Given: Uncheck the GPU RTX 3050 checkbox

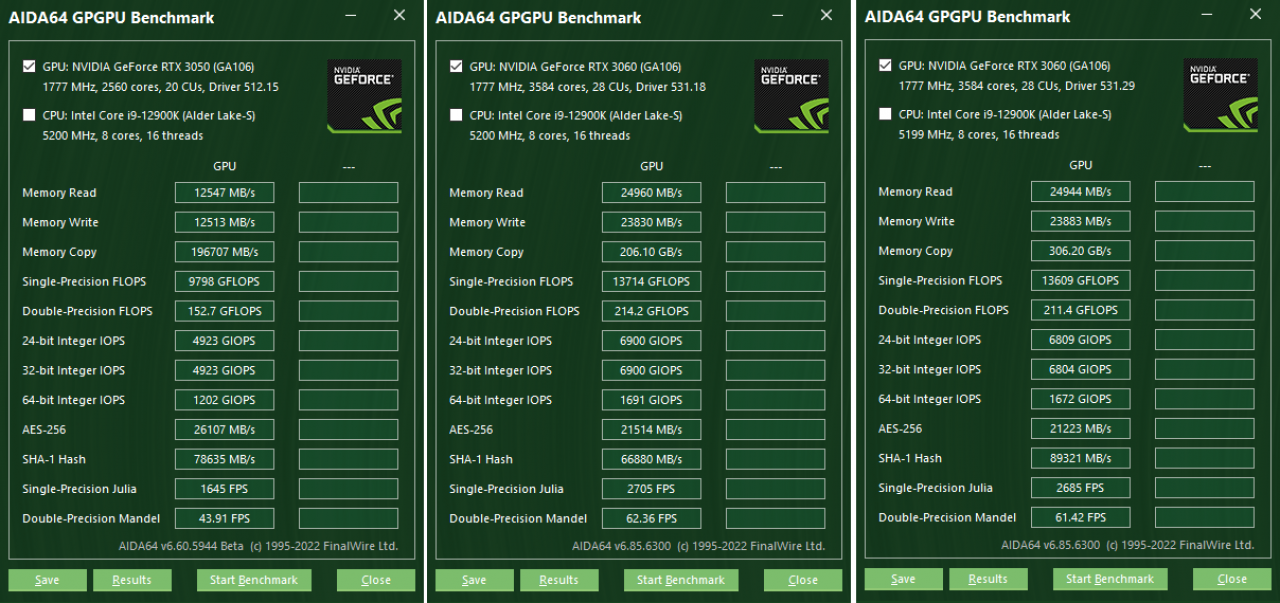Looking at the screenshot, I should coord(29,67).
